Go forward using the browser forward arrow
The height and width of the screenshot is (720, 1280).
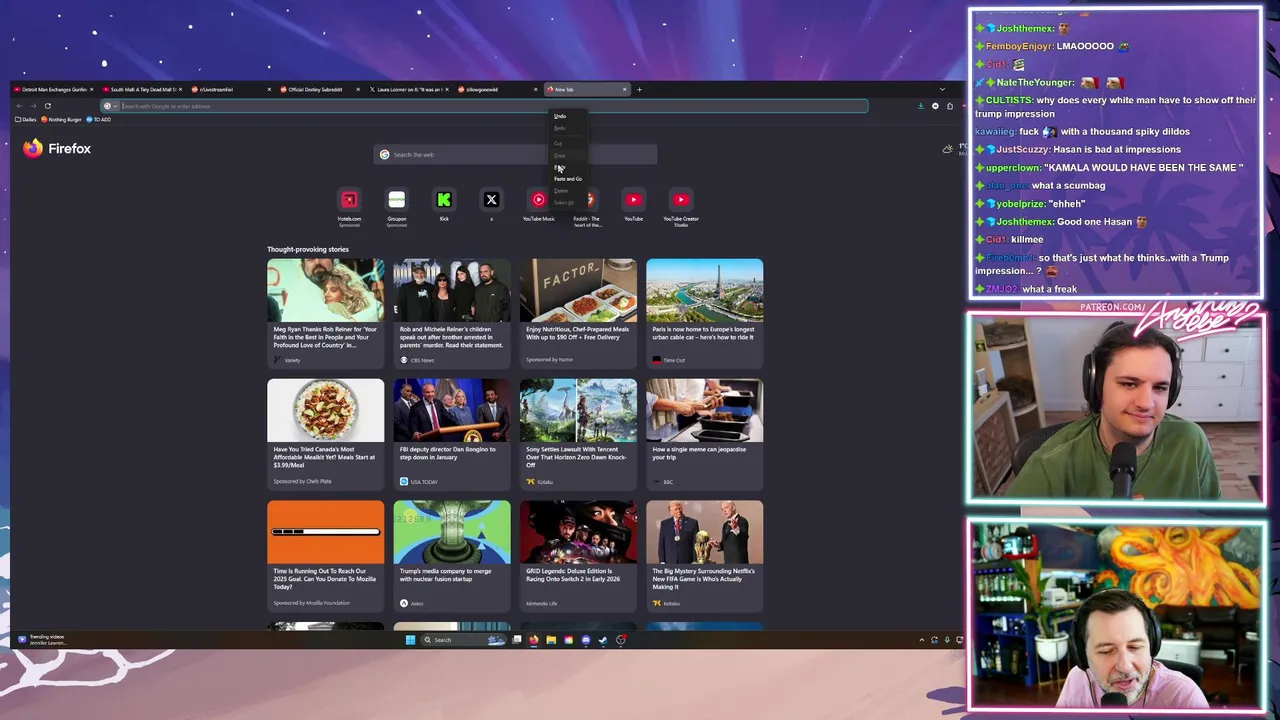pos(33,106)
